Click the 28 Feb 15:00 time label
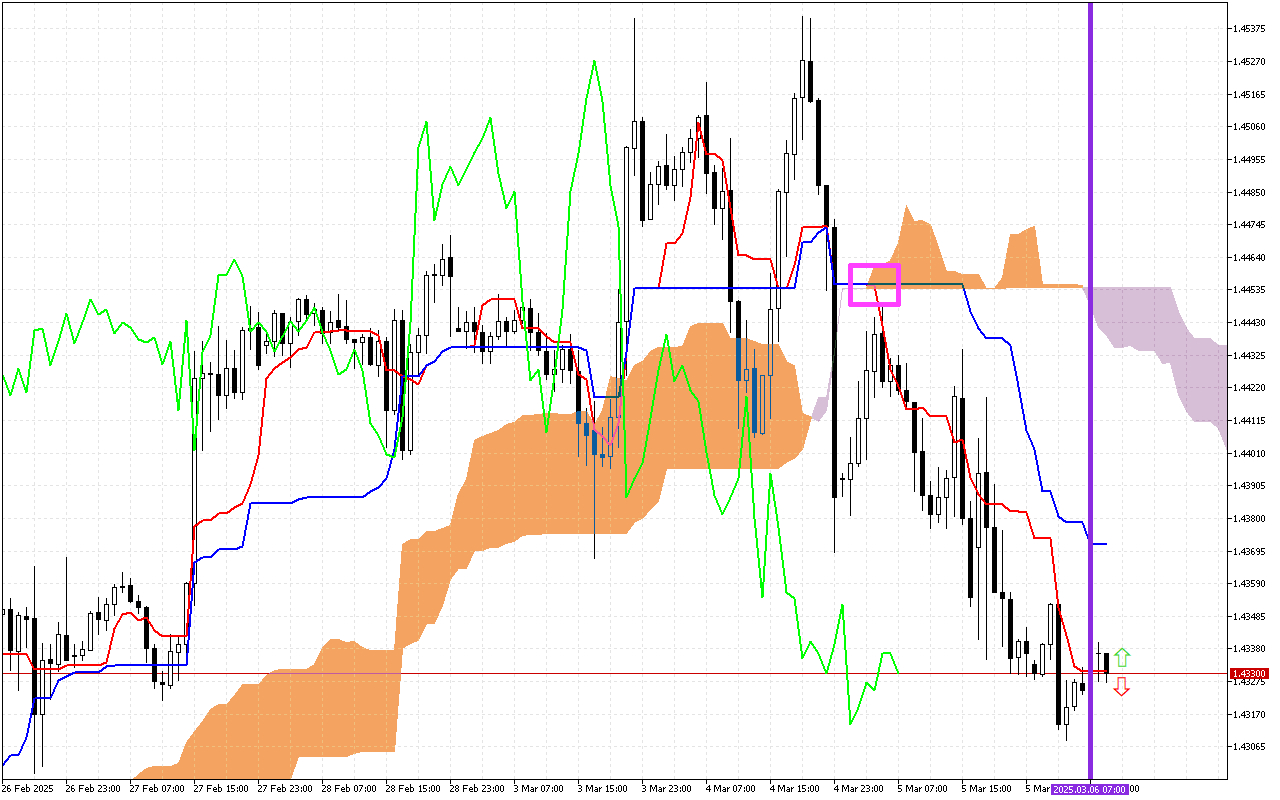 (413, 789)
